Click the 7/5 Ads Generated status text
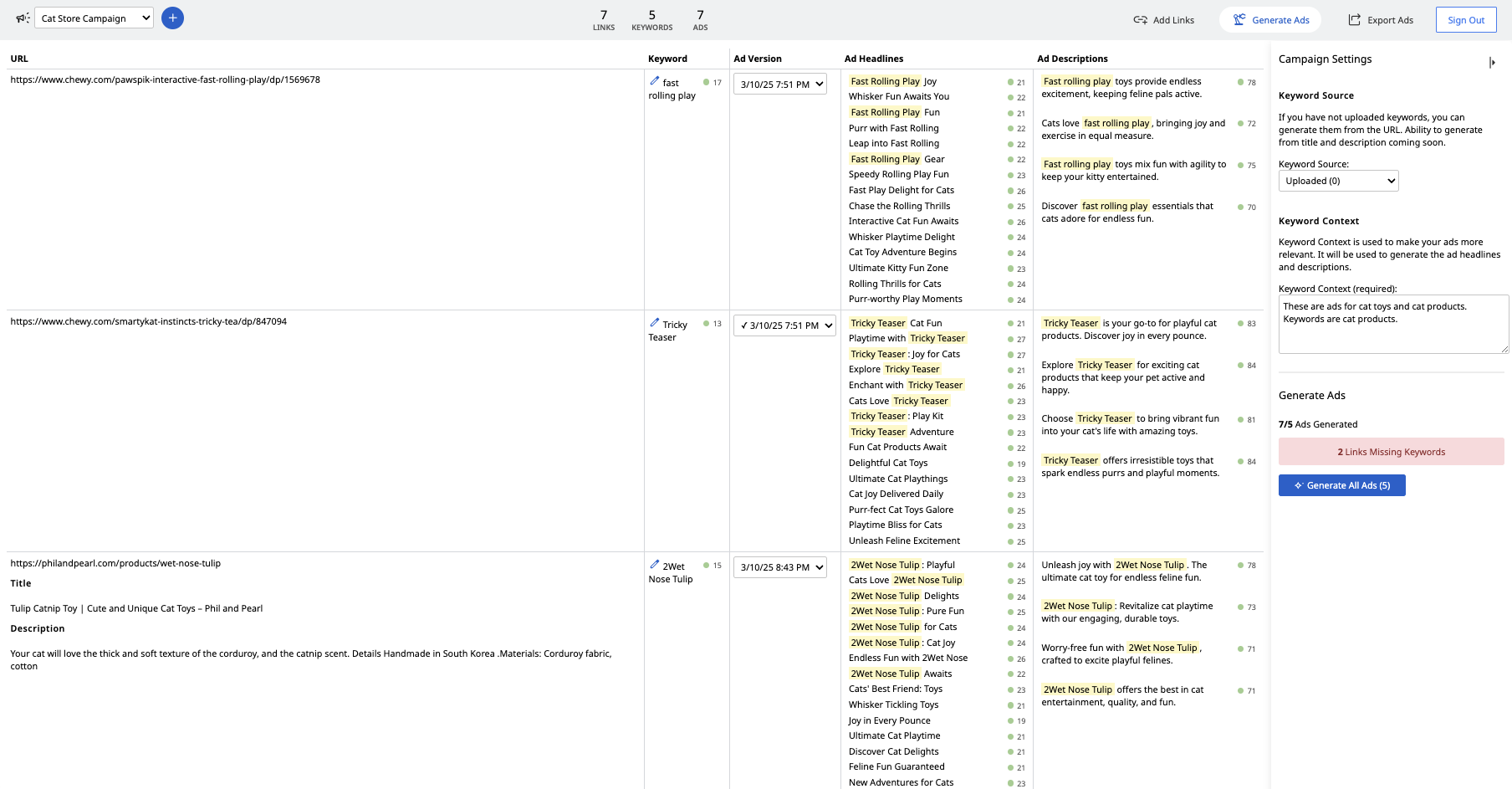 click(1318, 424)
